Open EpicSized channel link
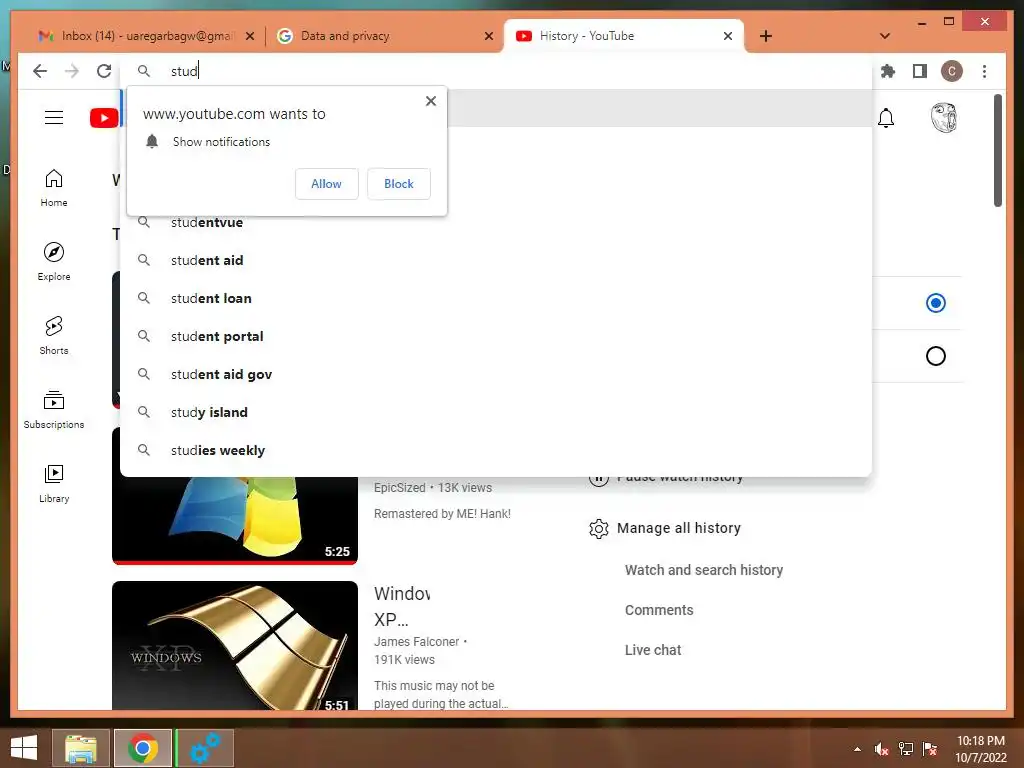 (400, 488)
